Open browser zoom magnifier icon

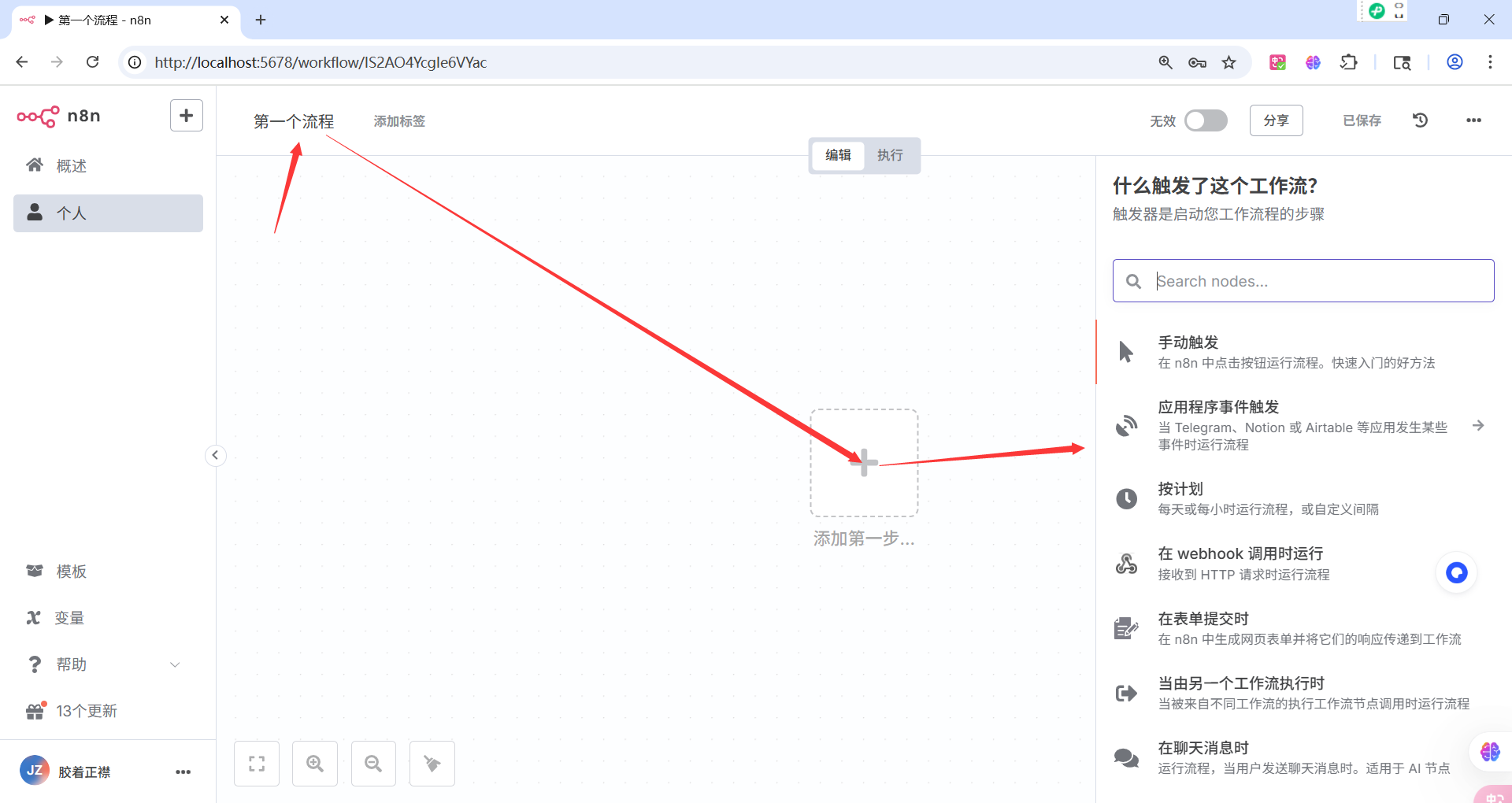1165,62
